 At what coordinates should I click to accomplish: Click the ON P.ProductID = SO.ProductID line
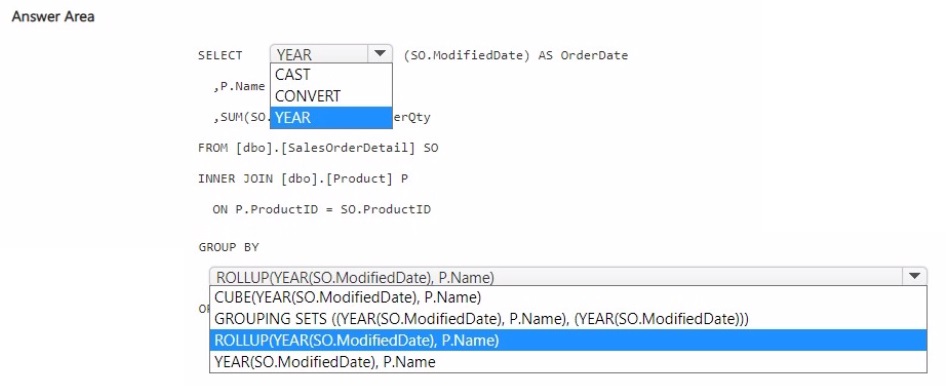322,209
